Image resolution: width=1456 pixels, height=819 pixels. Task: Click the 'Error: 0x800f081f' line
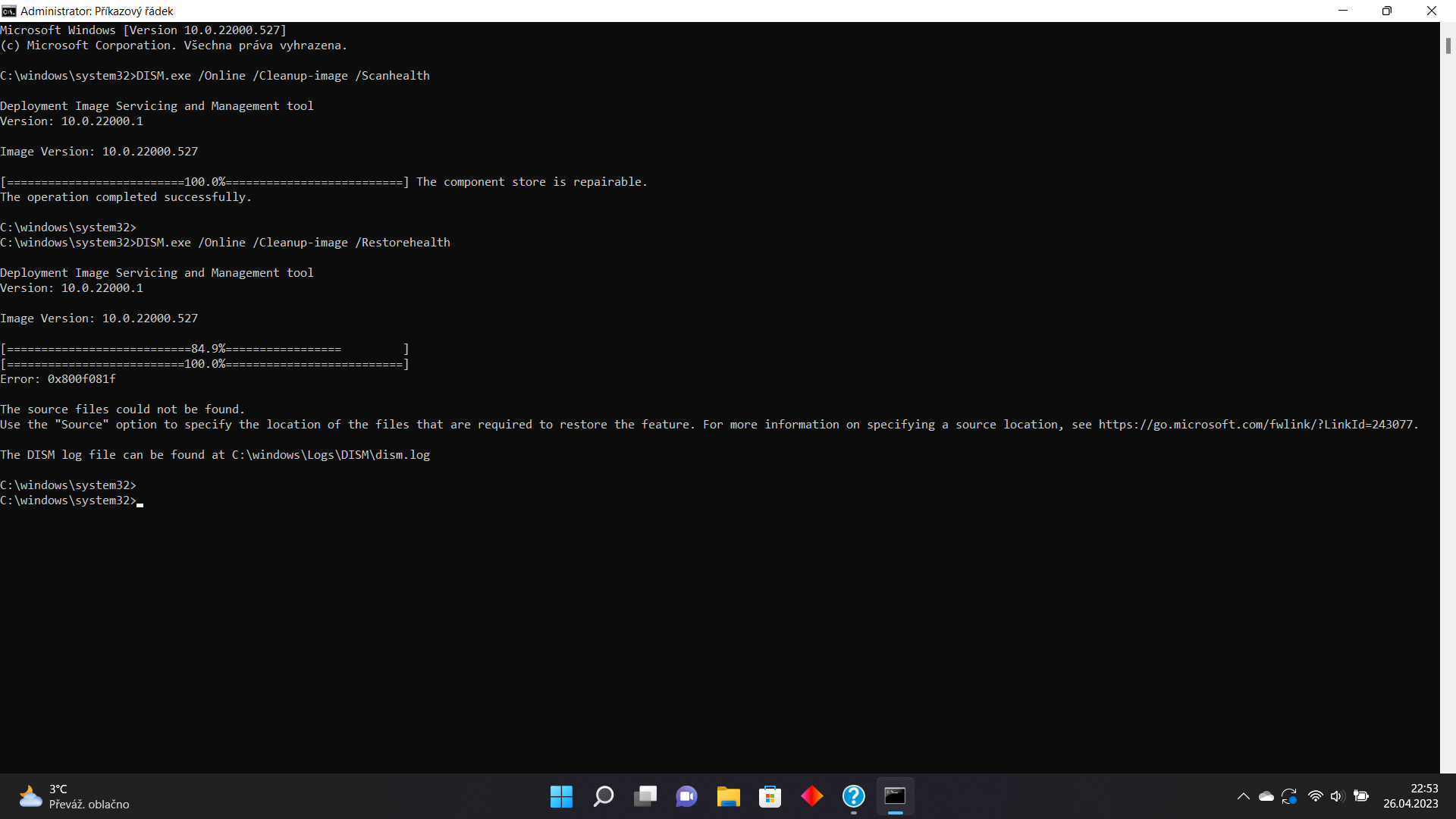tap(58, 379)
